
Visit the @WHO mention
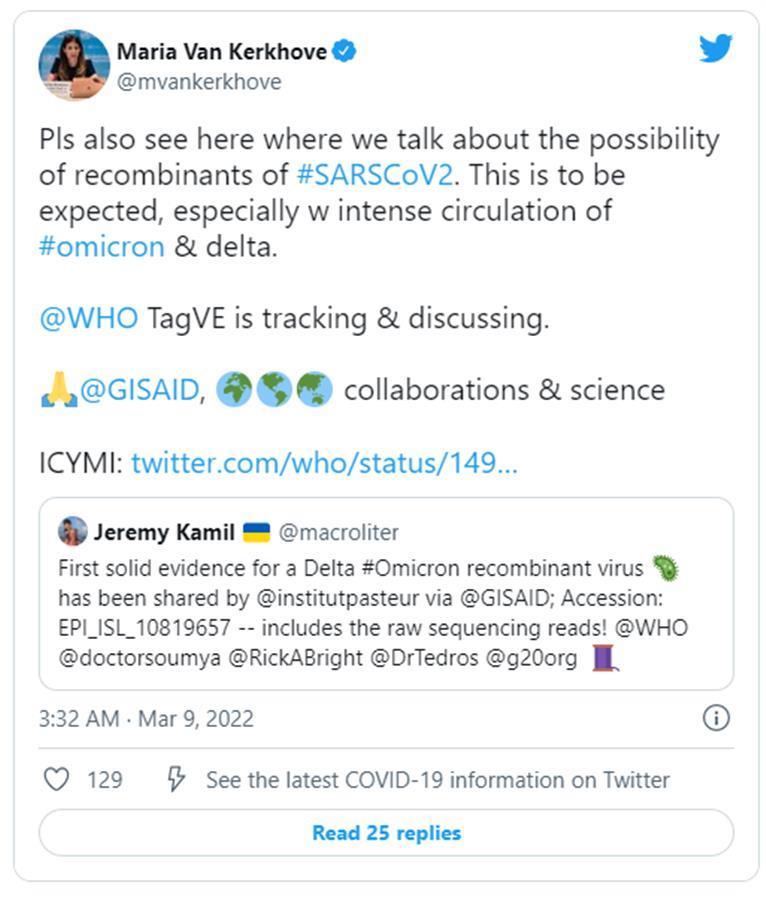point(88,319)
